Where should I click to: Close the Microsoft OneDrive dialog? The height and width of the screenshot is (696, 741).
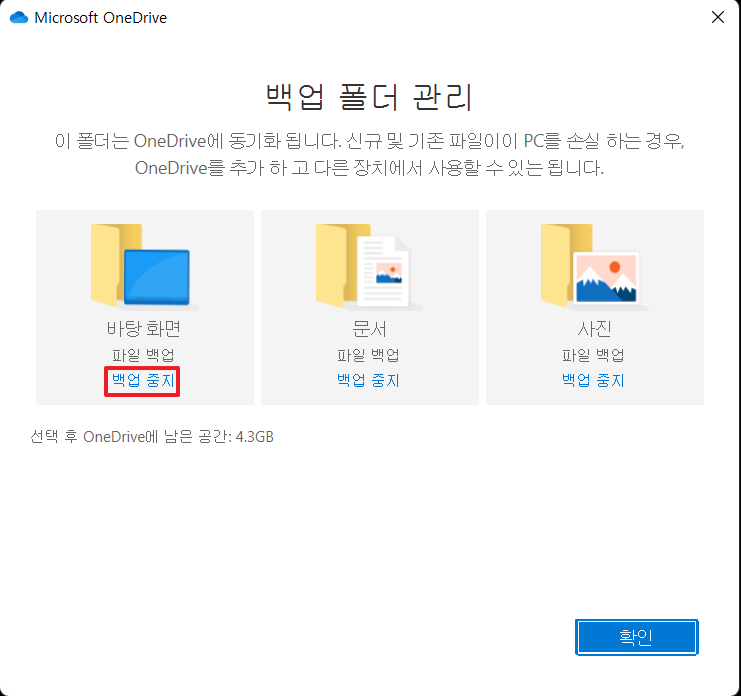coord(718,17)
